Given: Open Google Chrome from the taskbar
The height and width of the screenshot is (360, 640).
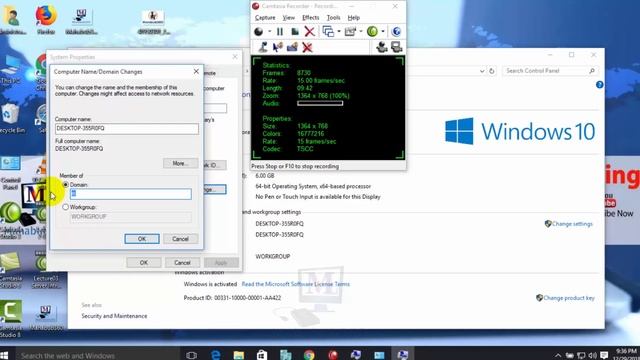Looking at the screenshot, I should click(309, 355).
